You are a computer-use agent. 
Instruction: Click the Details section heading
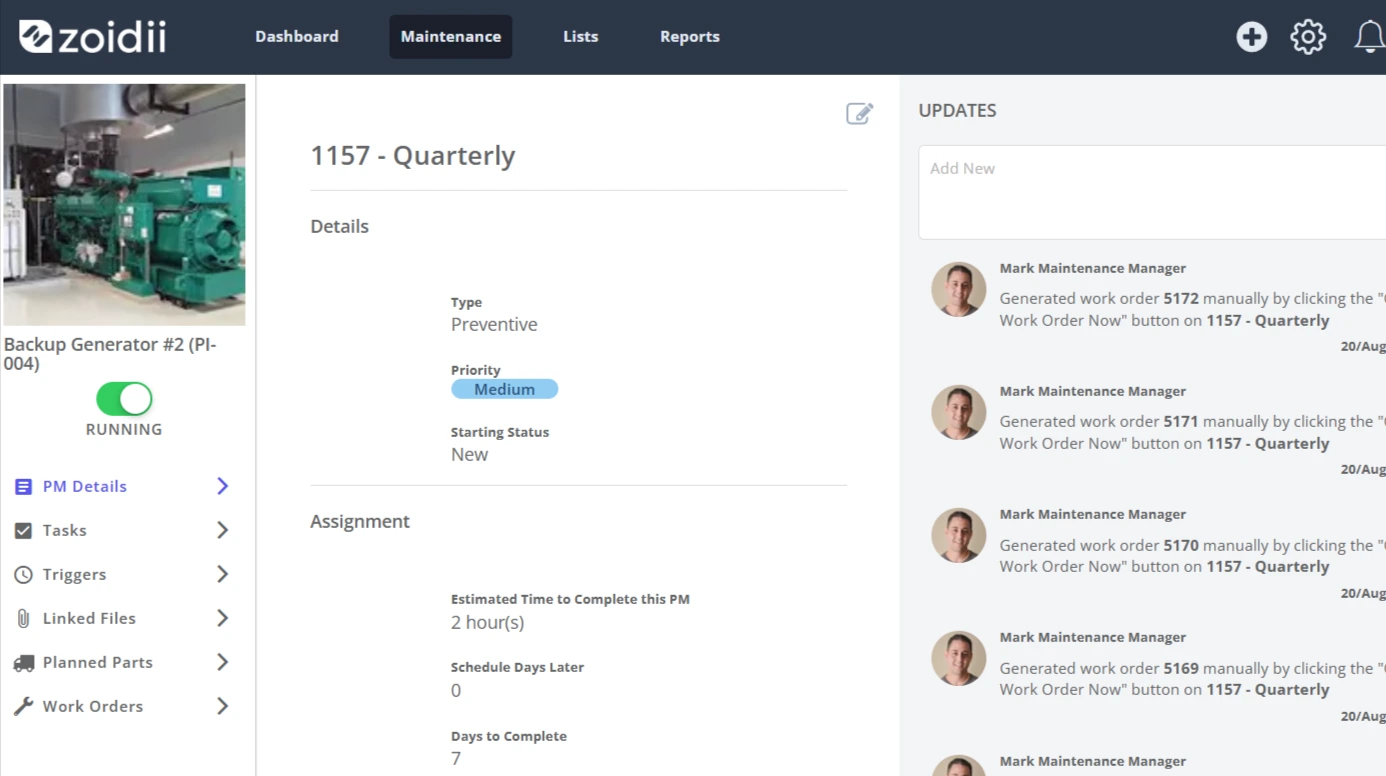click(x=339, y=226)
